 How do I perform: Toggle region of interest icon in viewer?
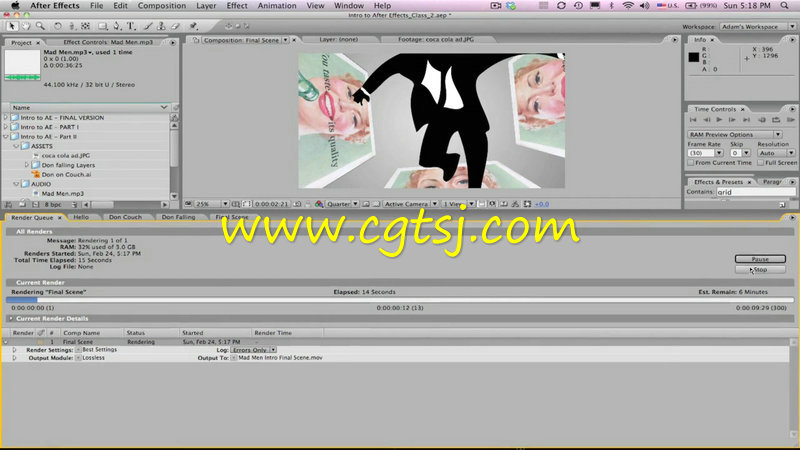[365, 204]
